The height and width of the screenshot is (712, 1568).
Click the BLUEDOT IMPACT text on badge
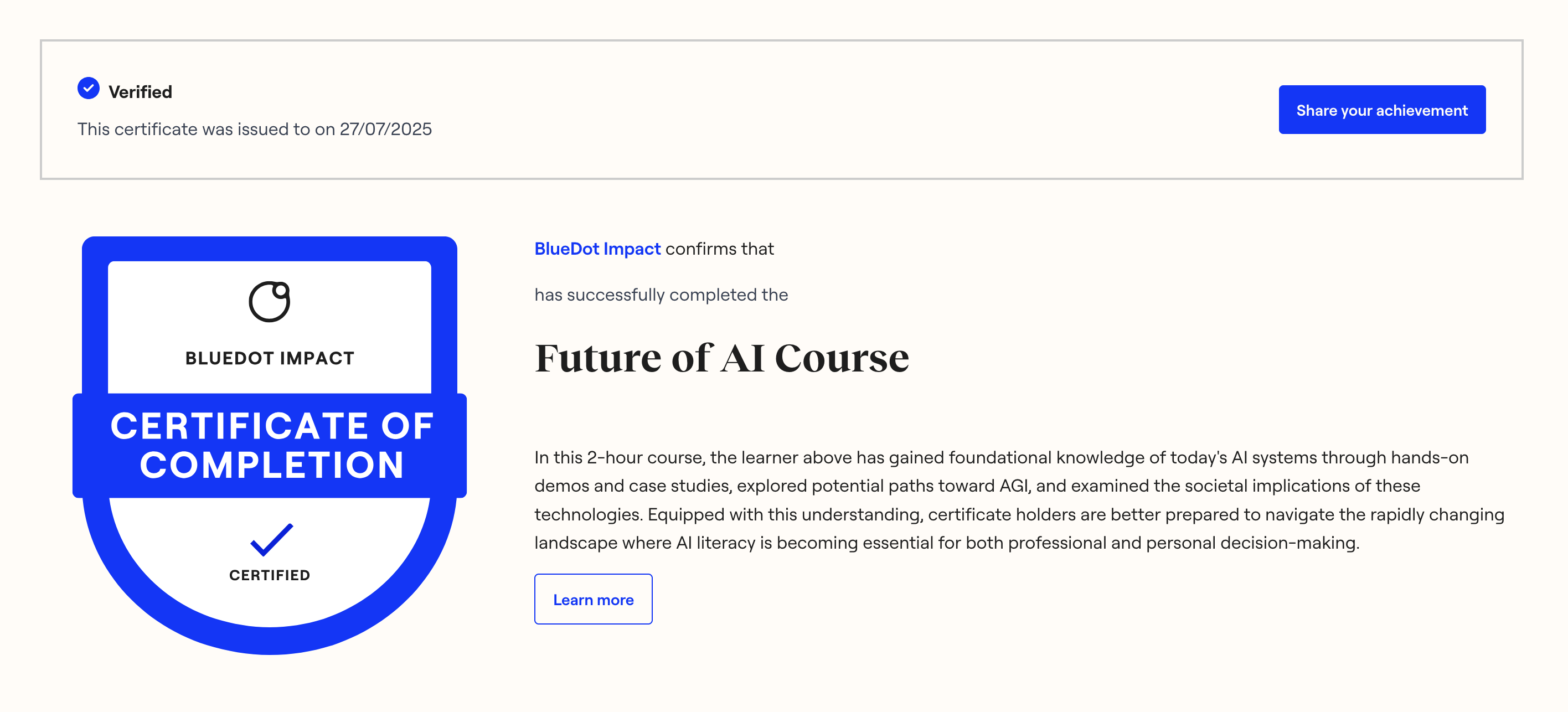coord(270,358)
